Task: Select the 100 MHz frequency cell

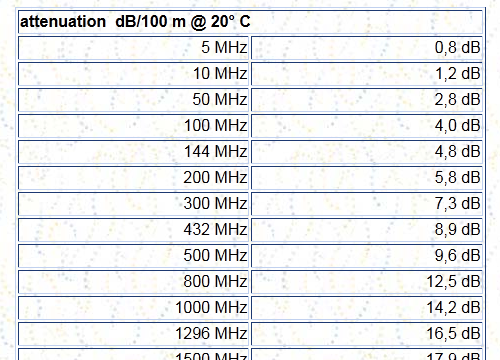Action: pos(133,126)
